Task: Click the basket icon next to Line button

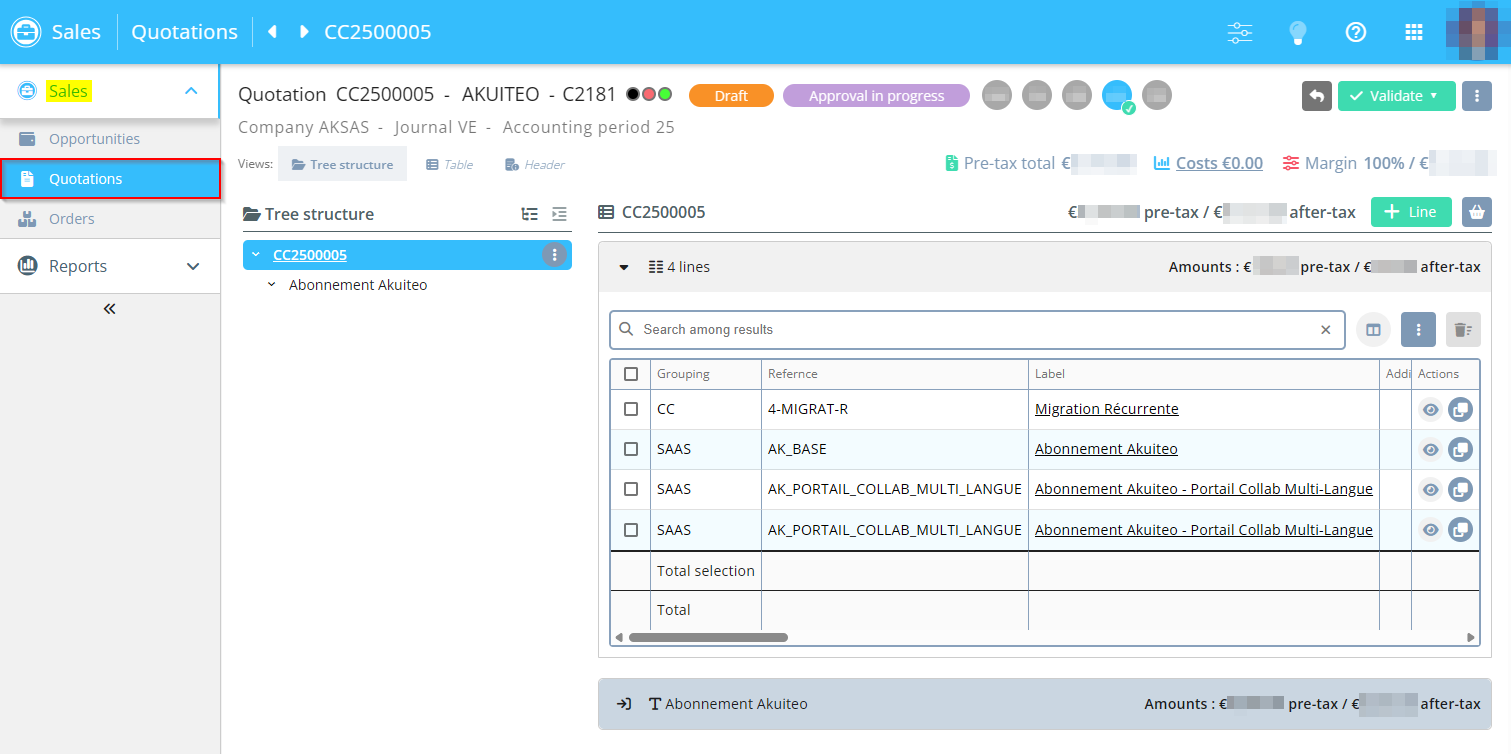Action: pyautogui.click(x=1475, y=212)
